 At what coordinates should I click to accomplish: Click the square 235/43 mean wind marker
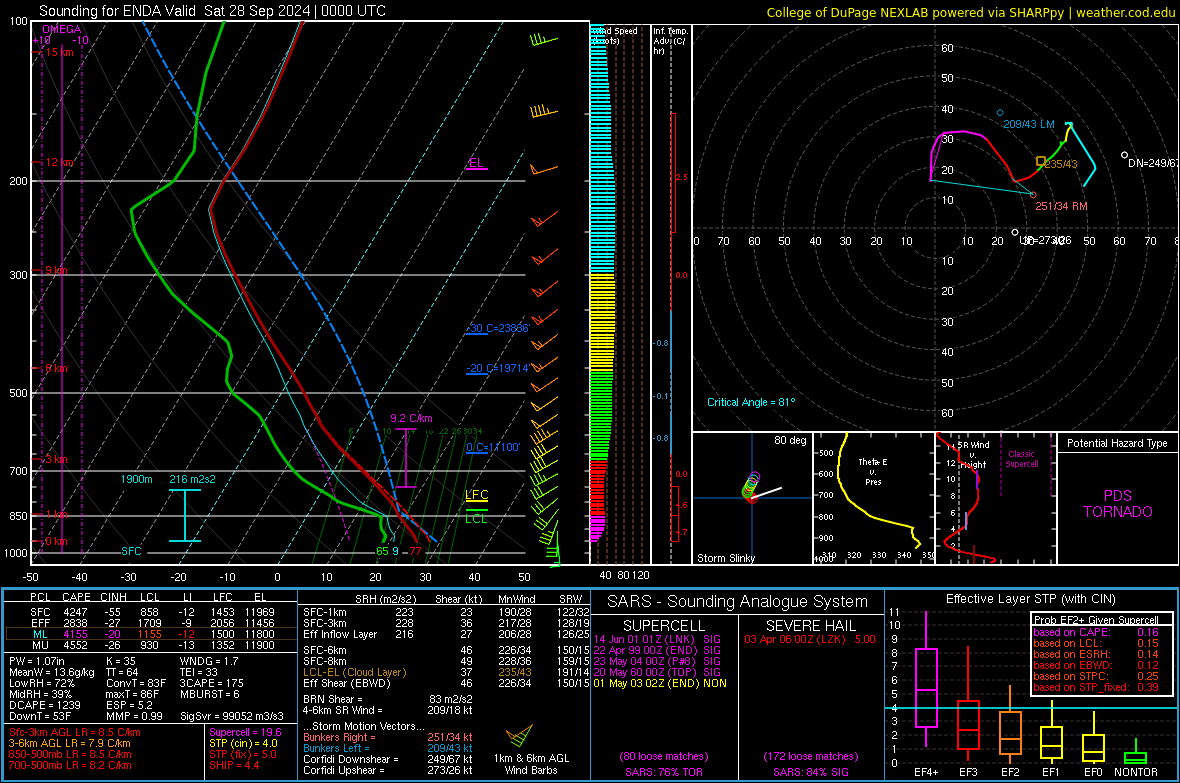(1041, 161)
